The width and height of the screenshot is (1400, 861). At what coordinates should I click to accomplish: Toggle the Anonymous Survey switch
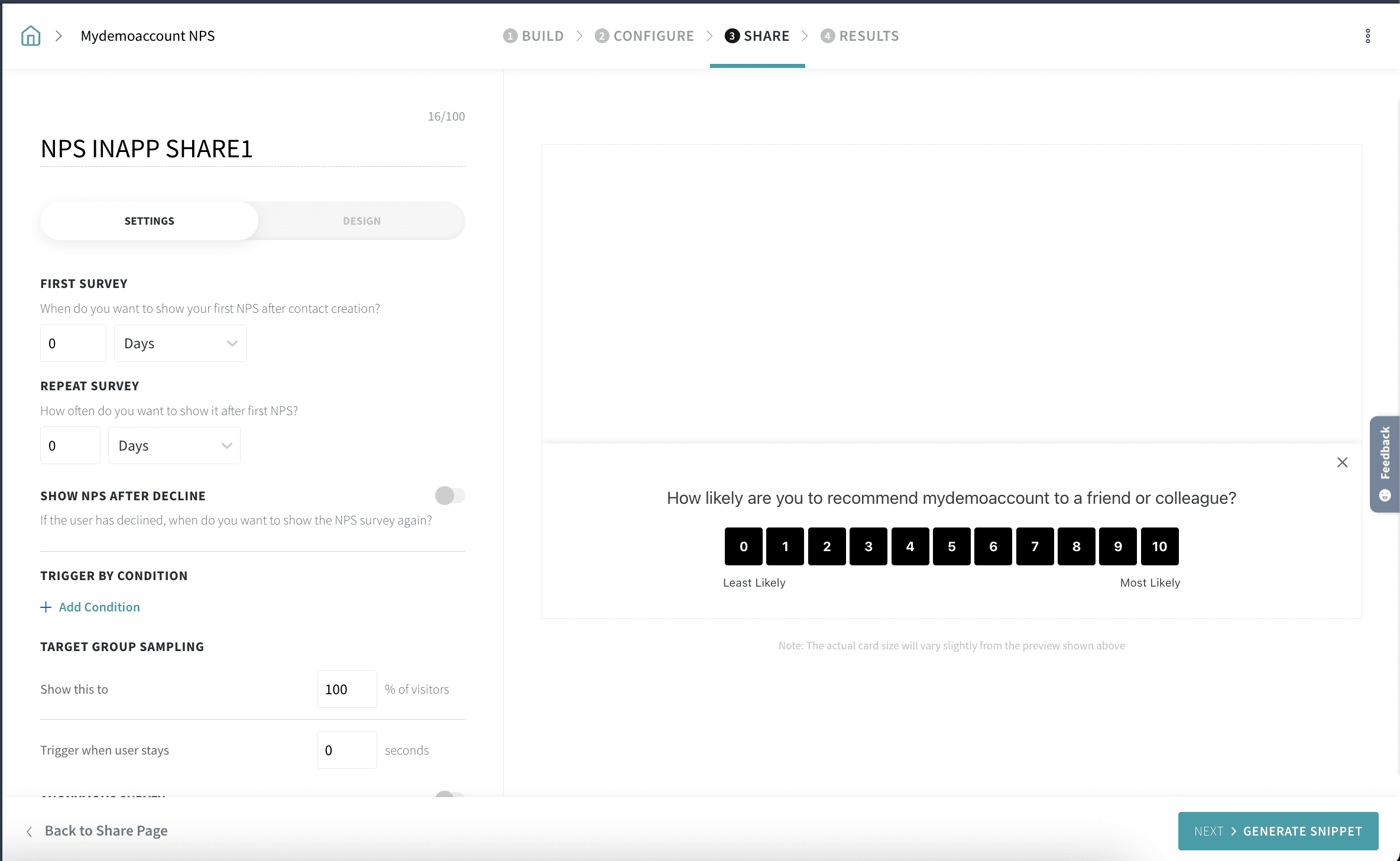tap(450, 794)
